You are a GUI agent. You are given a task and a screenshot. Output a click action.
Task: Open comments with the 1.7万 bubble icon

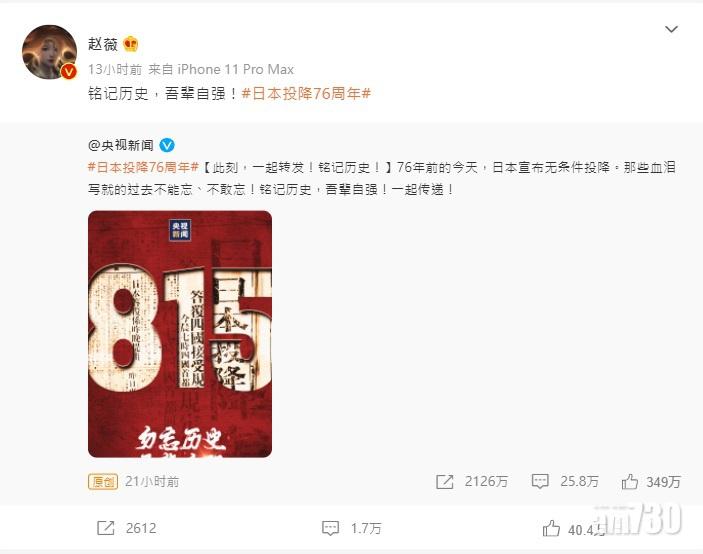pyautogui.click(x=330, y=528)
